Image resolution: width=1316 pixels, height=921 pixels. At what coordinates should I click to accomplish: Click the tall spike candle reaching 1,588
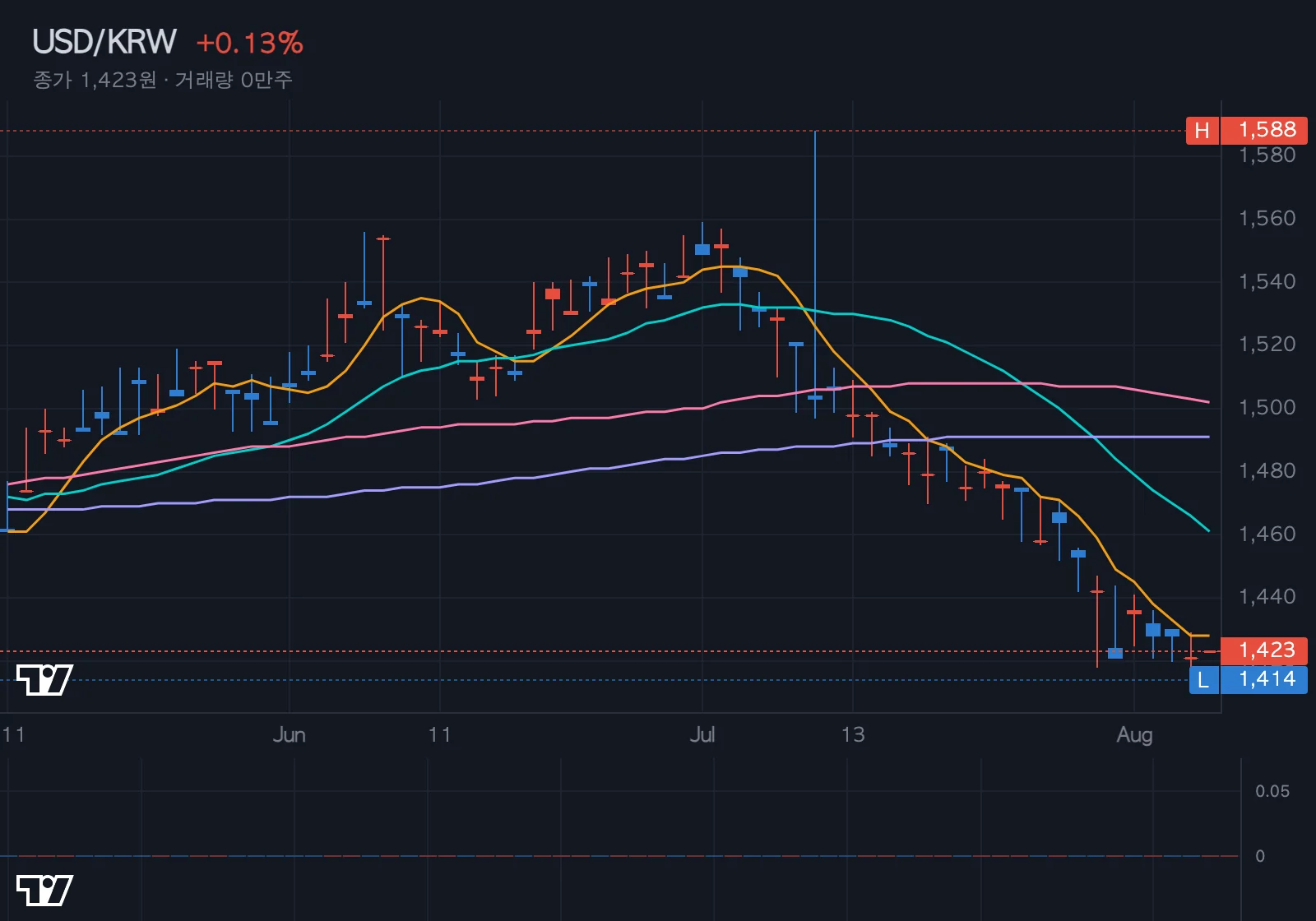[815, 275]
